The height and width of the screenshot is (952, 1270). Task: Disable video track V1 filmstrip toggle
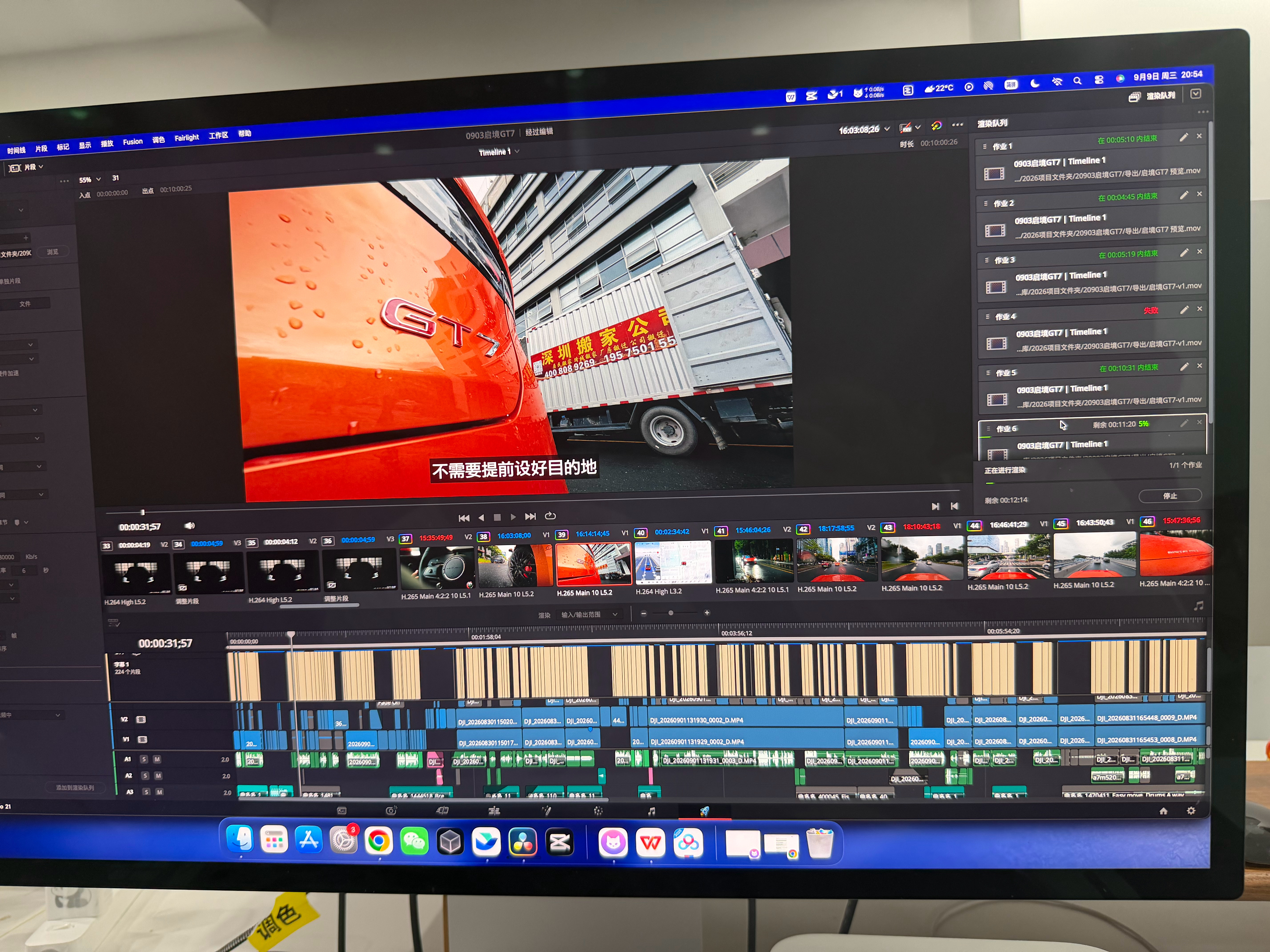click(142, 740)
